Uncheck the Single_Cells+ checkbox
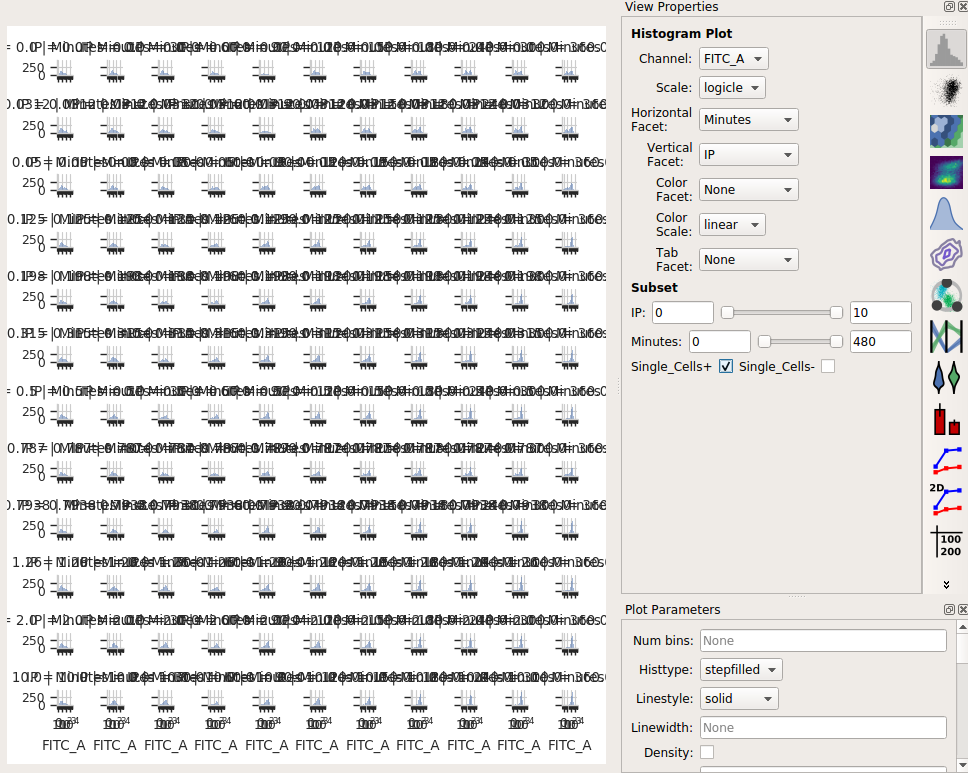Image resolution: width=968 pixels, height=773 pixels. point(726,367)
